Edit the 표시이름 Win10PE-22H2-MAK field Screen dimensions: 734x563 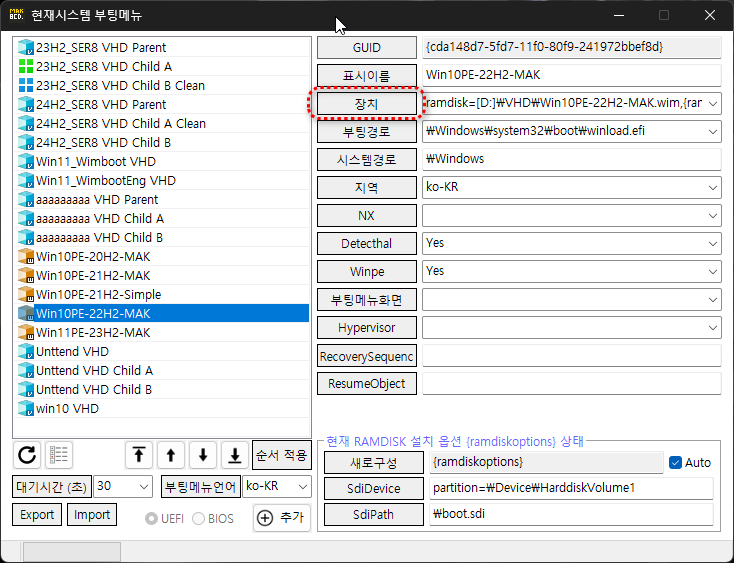572,75
